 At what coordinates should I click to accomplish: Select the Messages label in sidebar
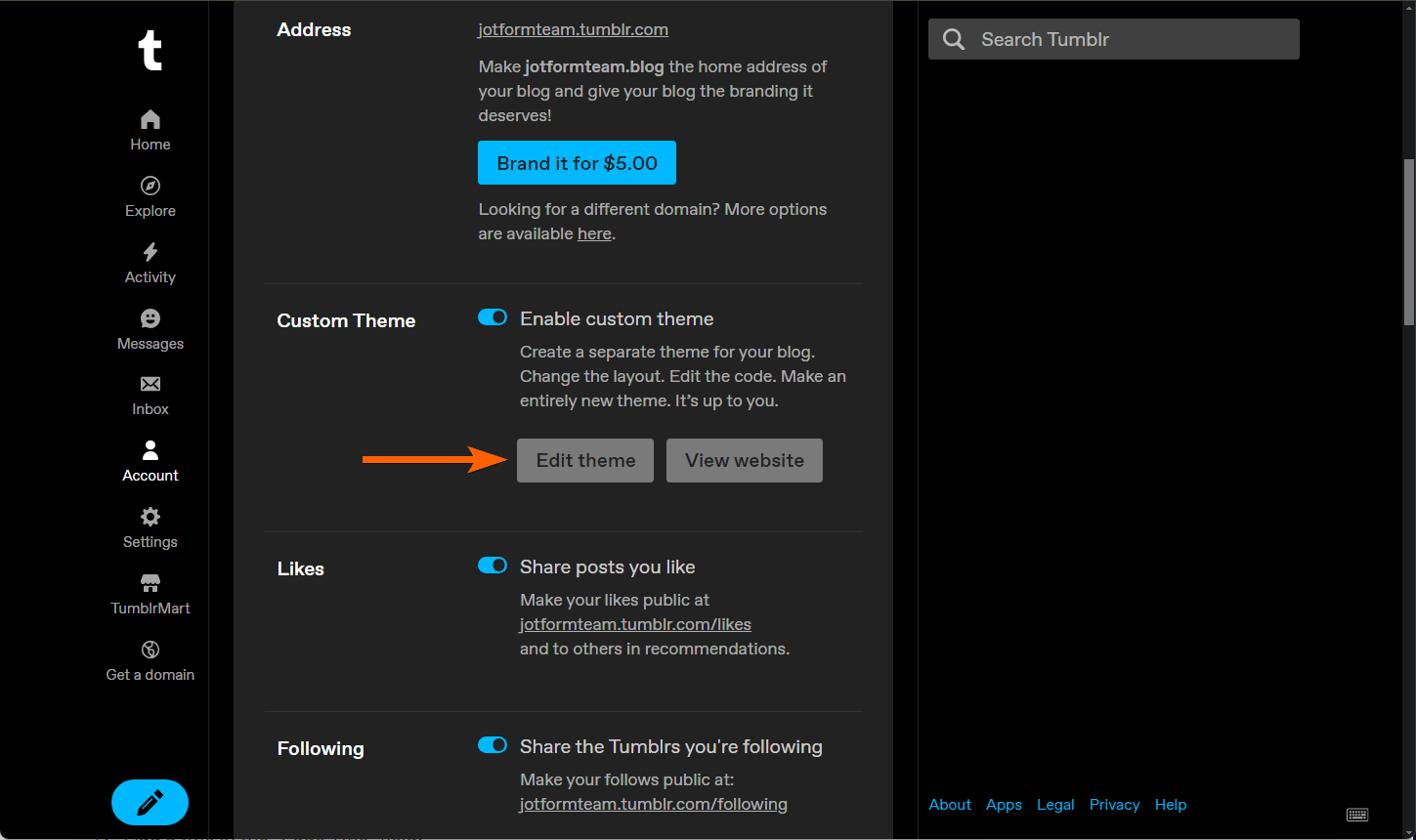tap(150, 344)
